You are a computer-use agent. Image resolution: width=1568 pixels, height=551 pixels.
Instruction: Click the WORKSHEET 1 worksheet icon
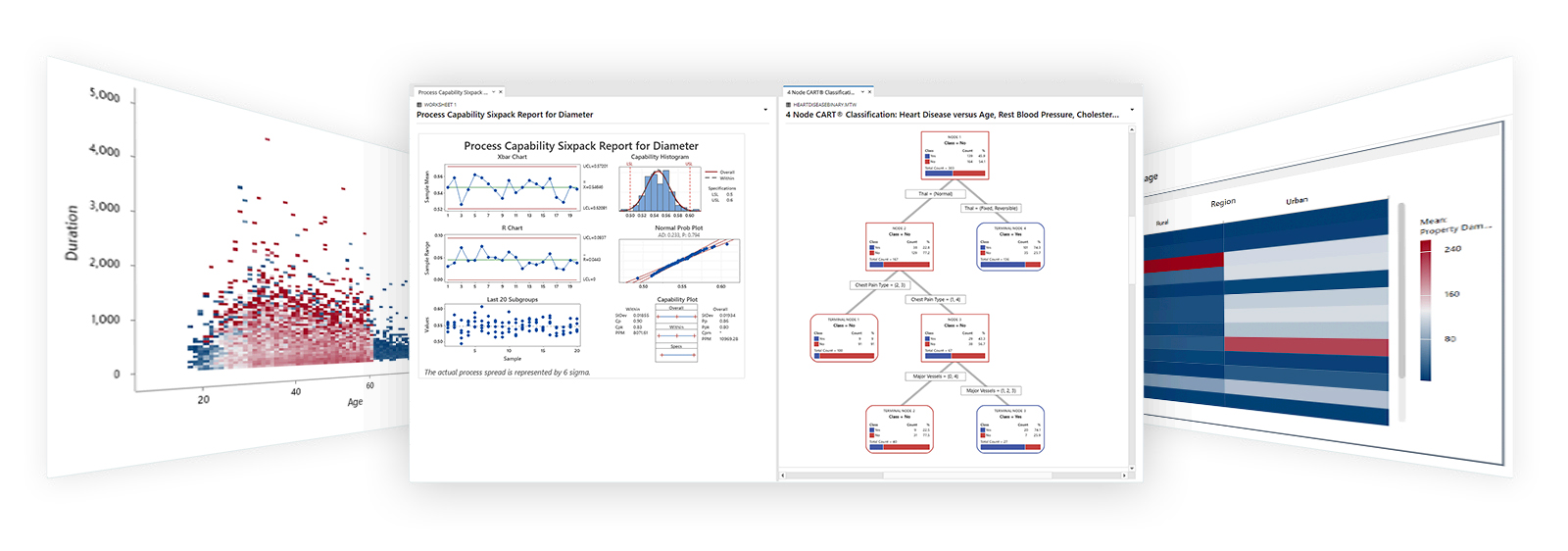pyautogui.click(x=419, y=104)
